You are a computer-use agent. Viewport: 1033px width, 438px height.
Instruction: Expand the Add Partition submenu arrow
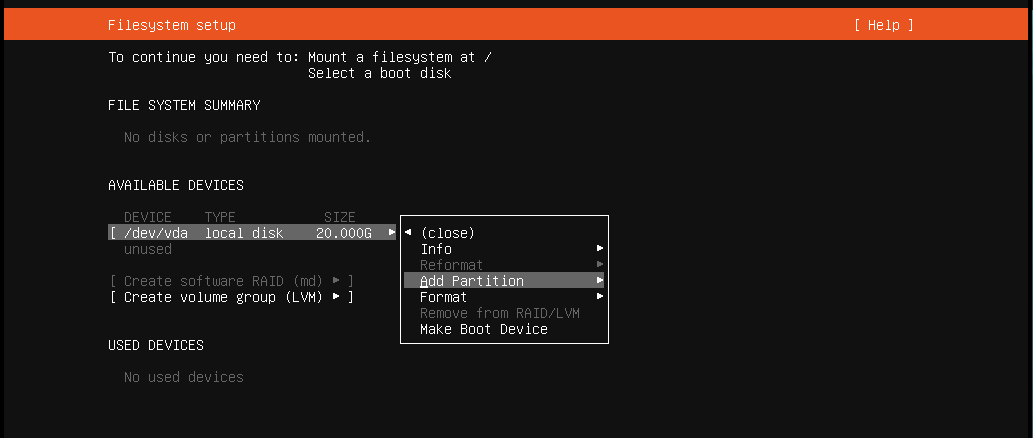coord(600,280)
